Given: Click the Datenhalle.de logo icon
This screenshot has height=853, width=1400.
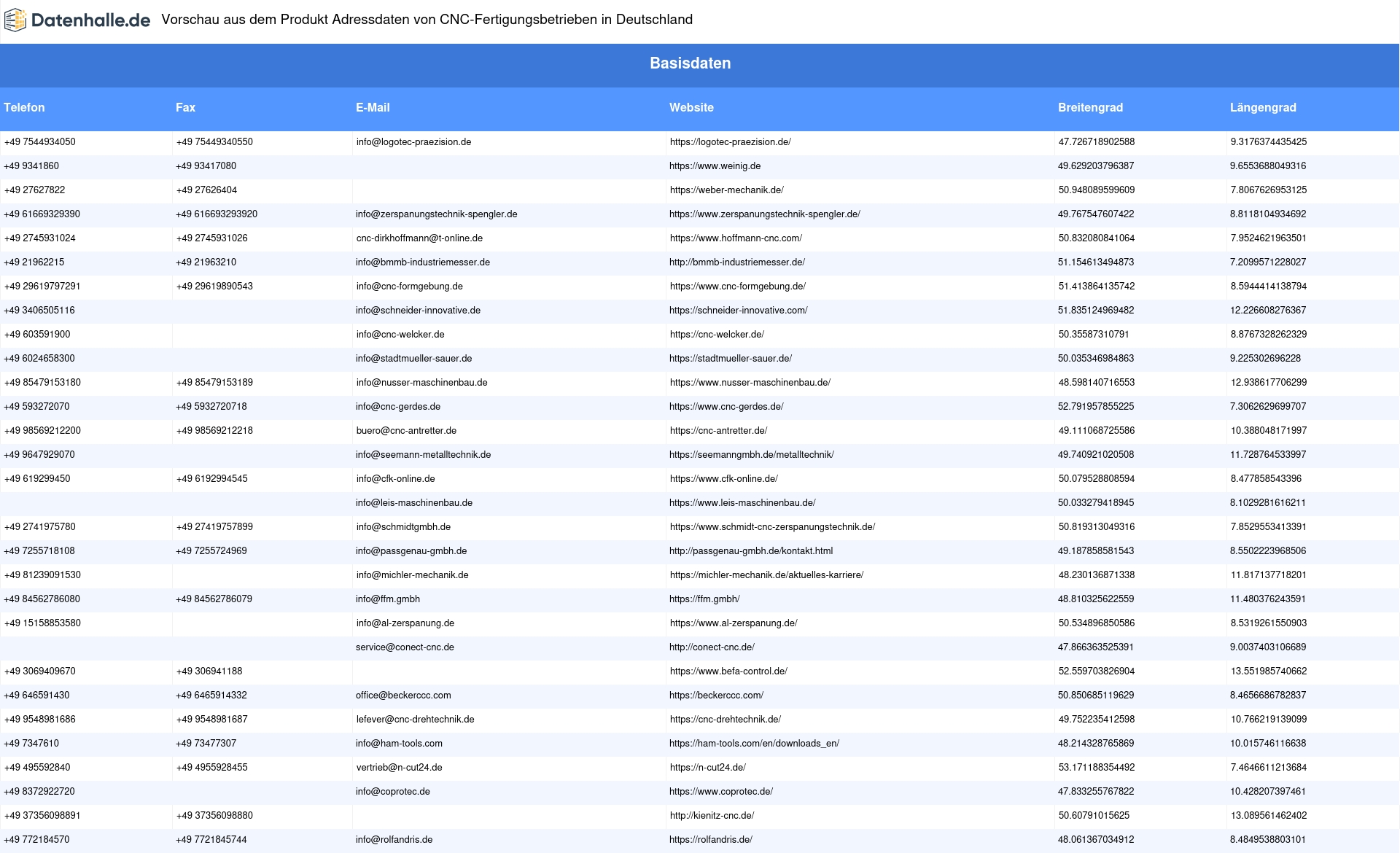Looking at the screenshot, I should [15, 20].
